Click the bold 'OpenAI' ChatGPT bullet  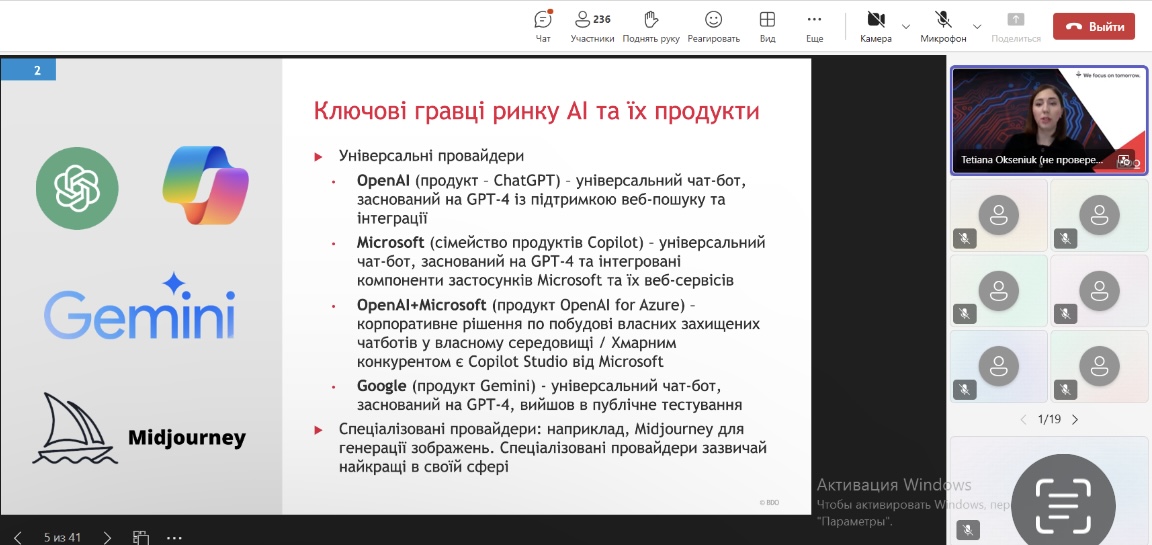[382, 180]
